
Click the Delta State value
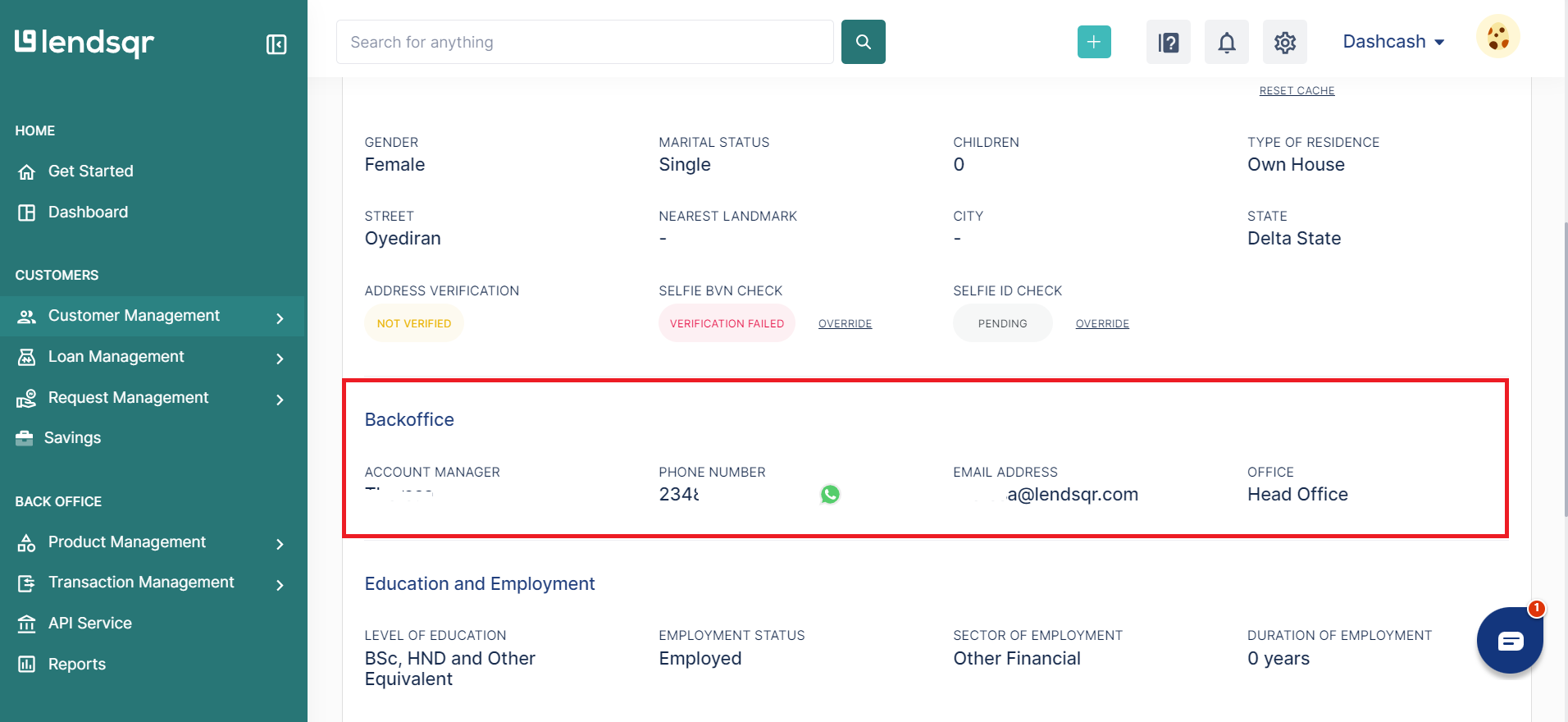point(1294,238)
